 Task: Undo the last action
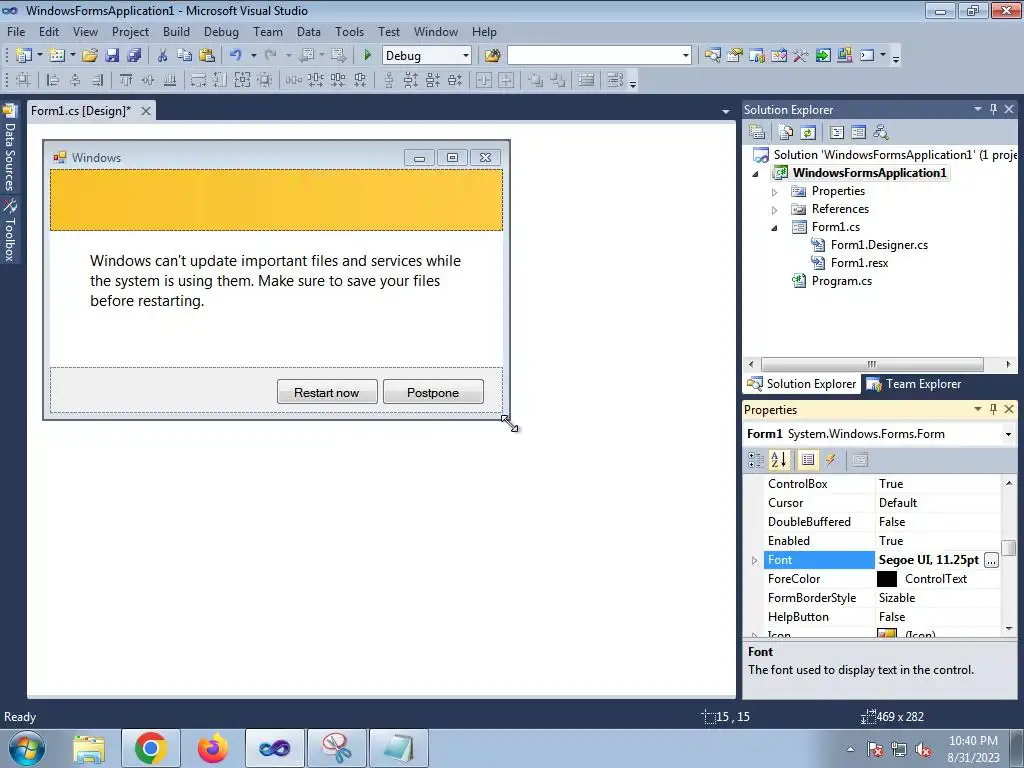(236, 56)
